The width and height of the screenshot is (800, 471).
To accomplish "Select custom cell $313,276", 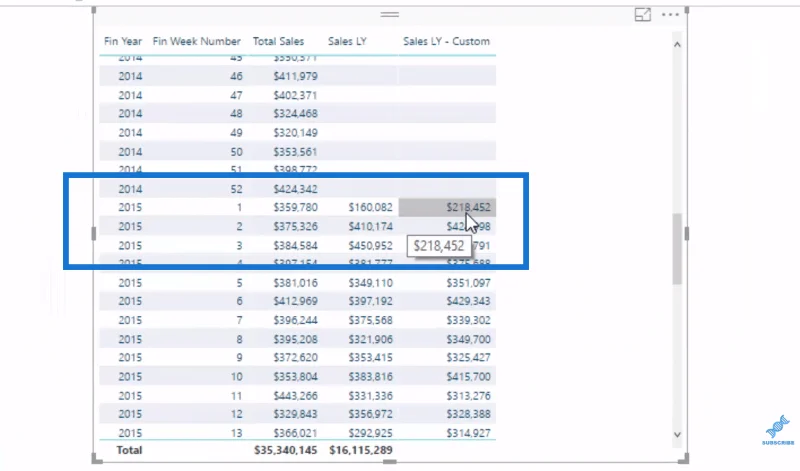I will tap(468, 396).
